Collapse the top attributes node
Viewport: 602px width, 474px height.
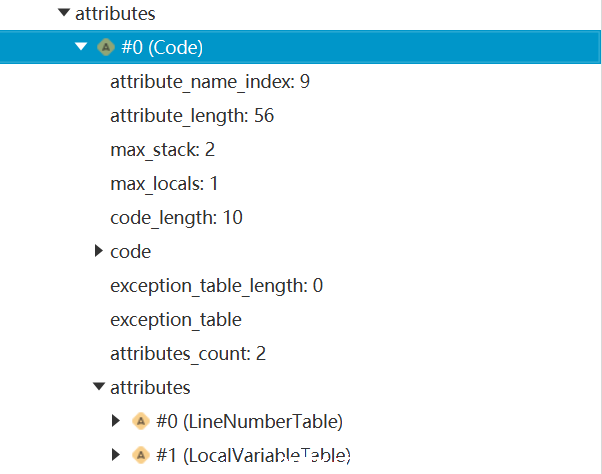(64, 13)
